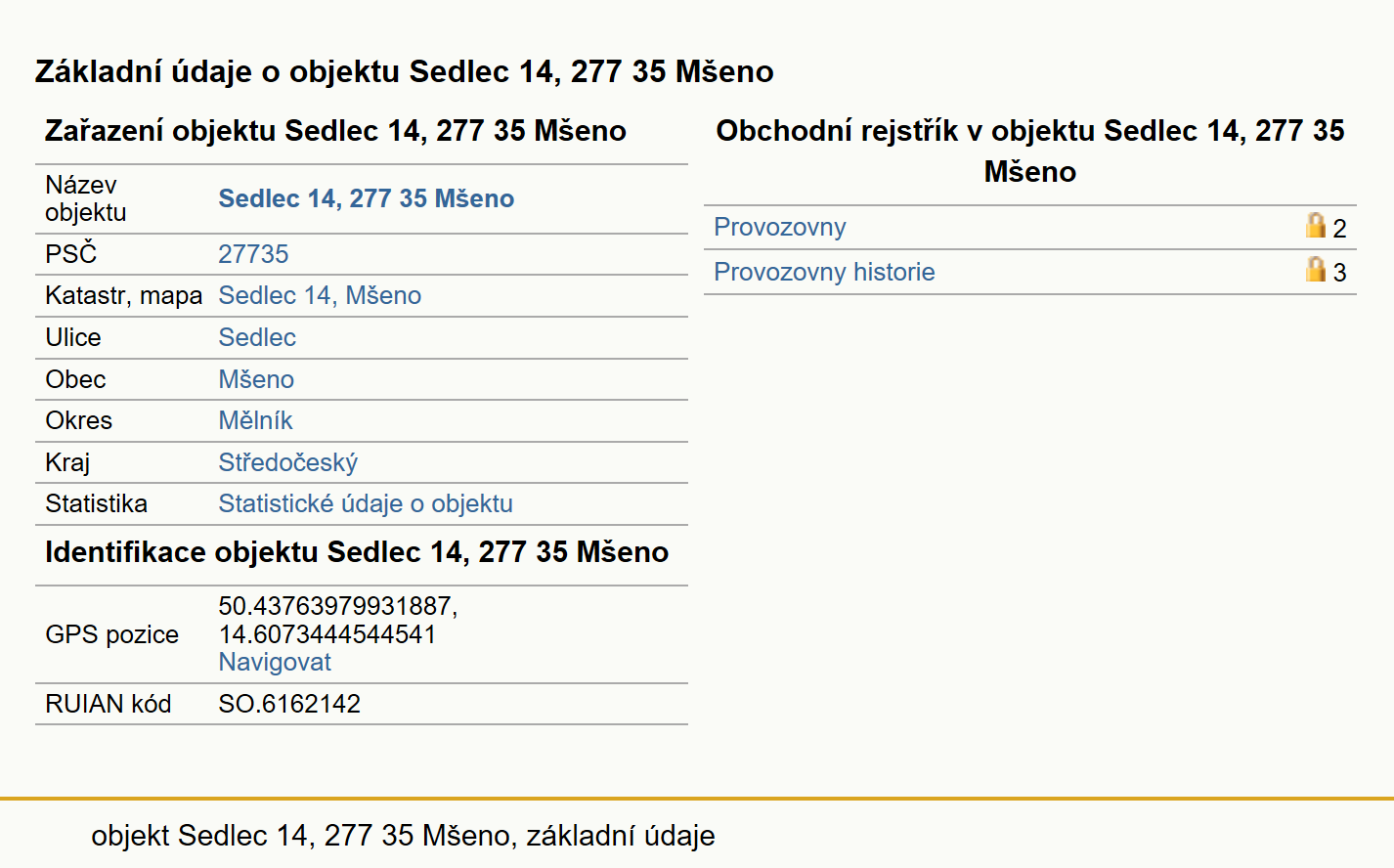The image size is (1394, 868).
Task: Click the Navigovat link under GPS
Action: 275,662
